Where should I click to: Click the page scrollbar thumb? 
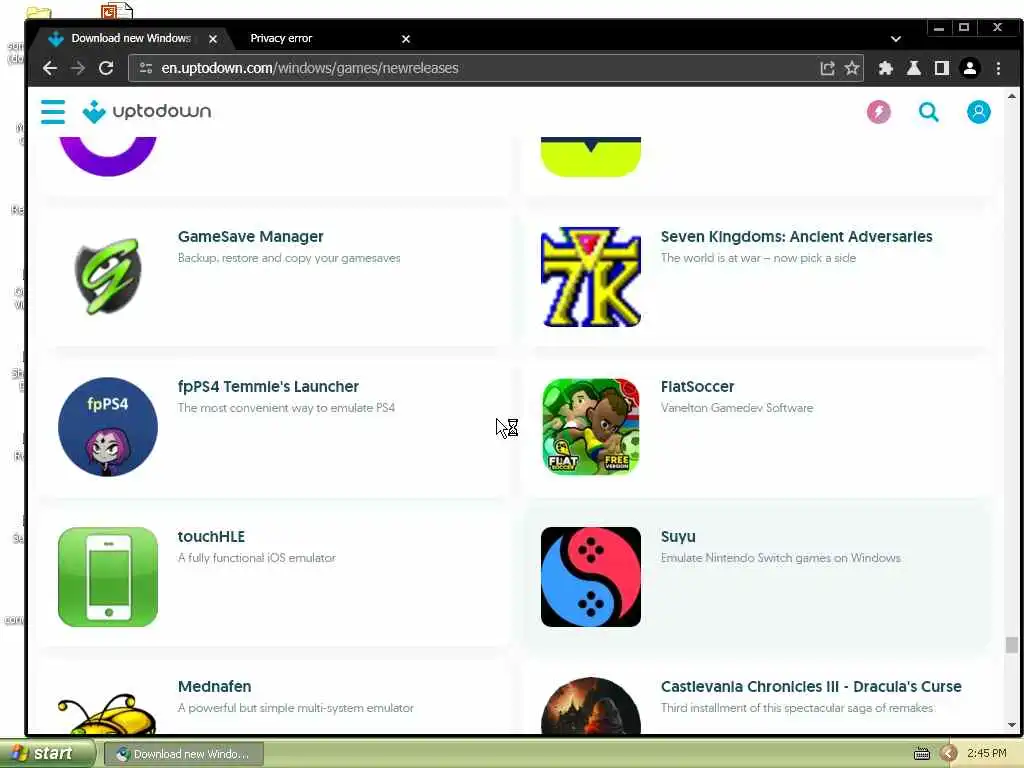[1011, 645]
